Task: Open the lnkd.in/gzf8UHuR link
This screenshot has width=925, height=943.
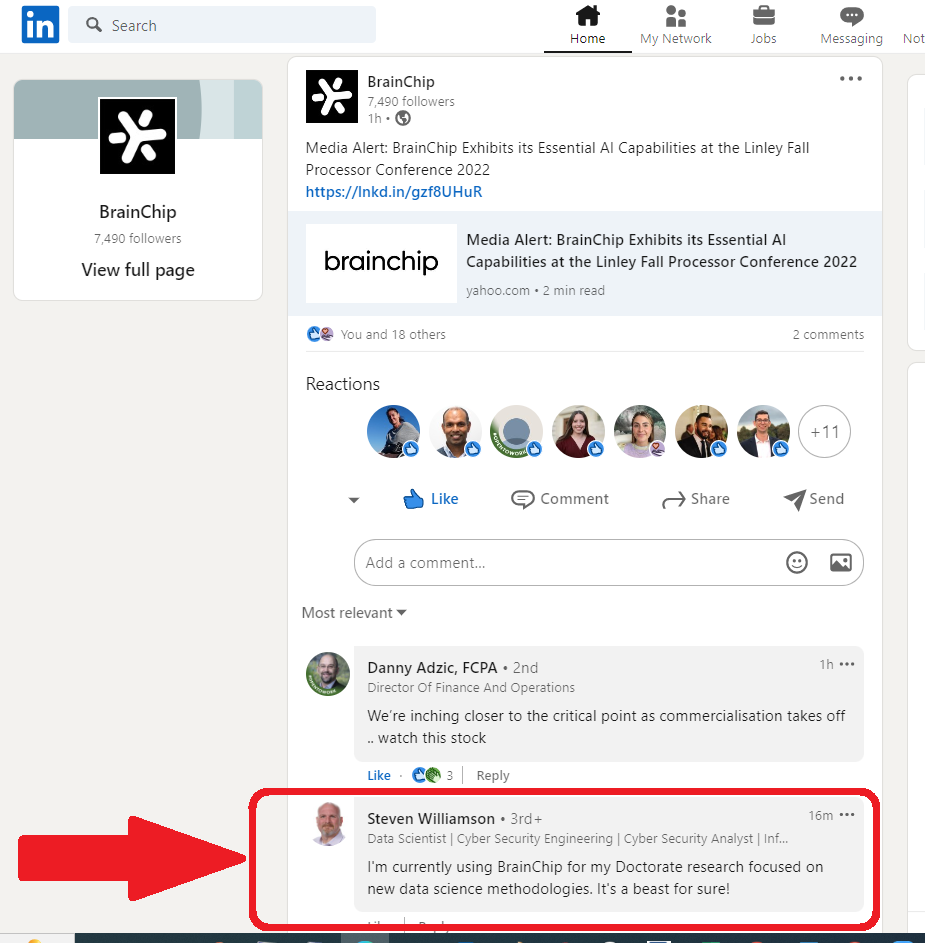Action: tap(394, 192)
